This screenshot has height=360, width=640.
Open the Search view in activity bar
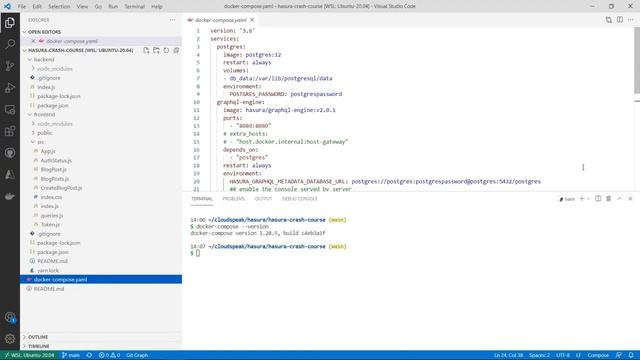(10, 44)
